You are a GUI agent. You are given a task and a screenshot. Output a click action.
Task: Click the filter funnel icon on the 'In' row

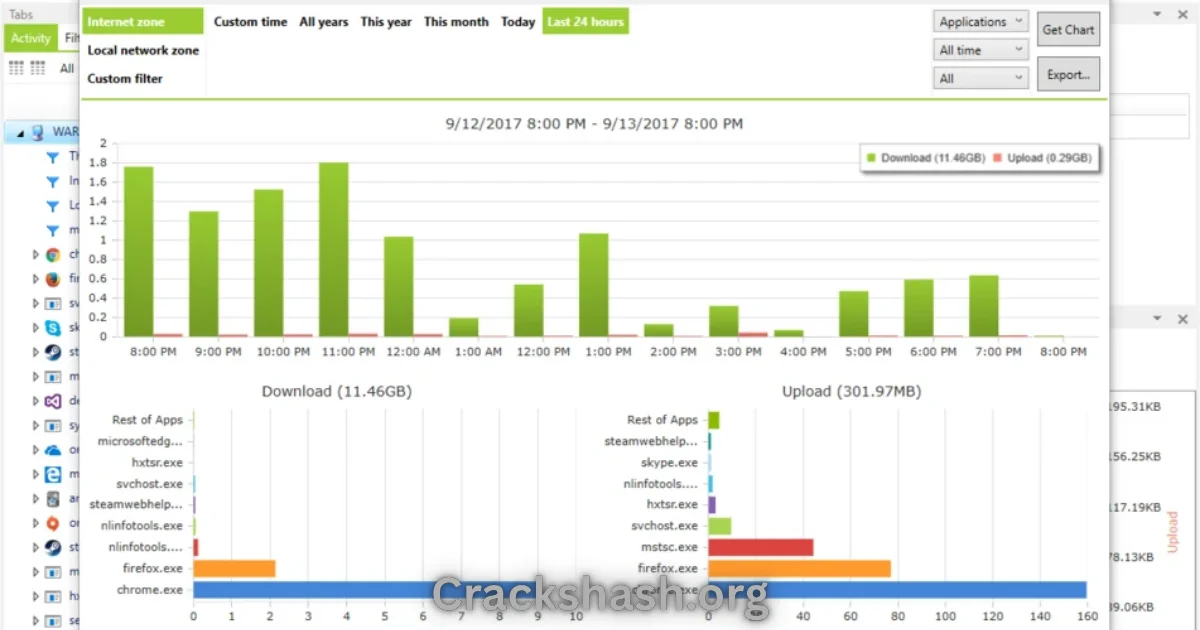pyautogui.click(x=53, y=182)
